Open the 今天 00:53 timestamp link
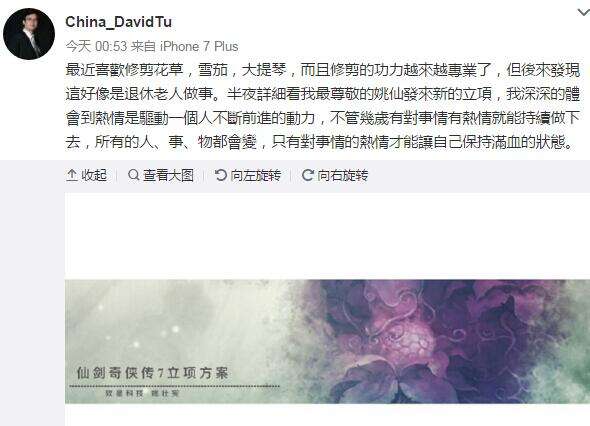Screen dimensions: 590x426 click(96, 46)
